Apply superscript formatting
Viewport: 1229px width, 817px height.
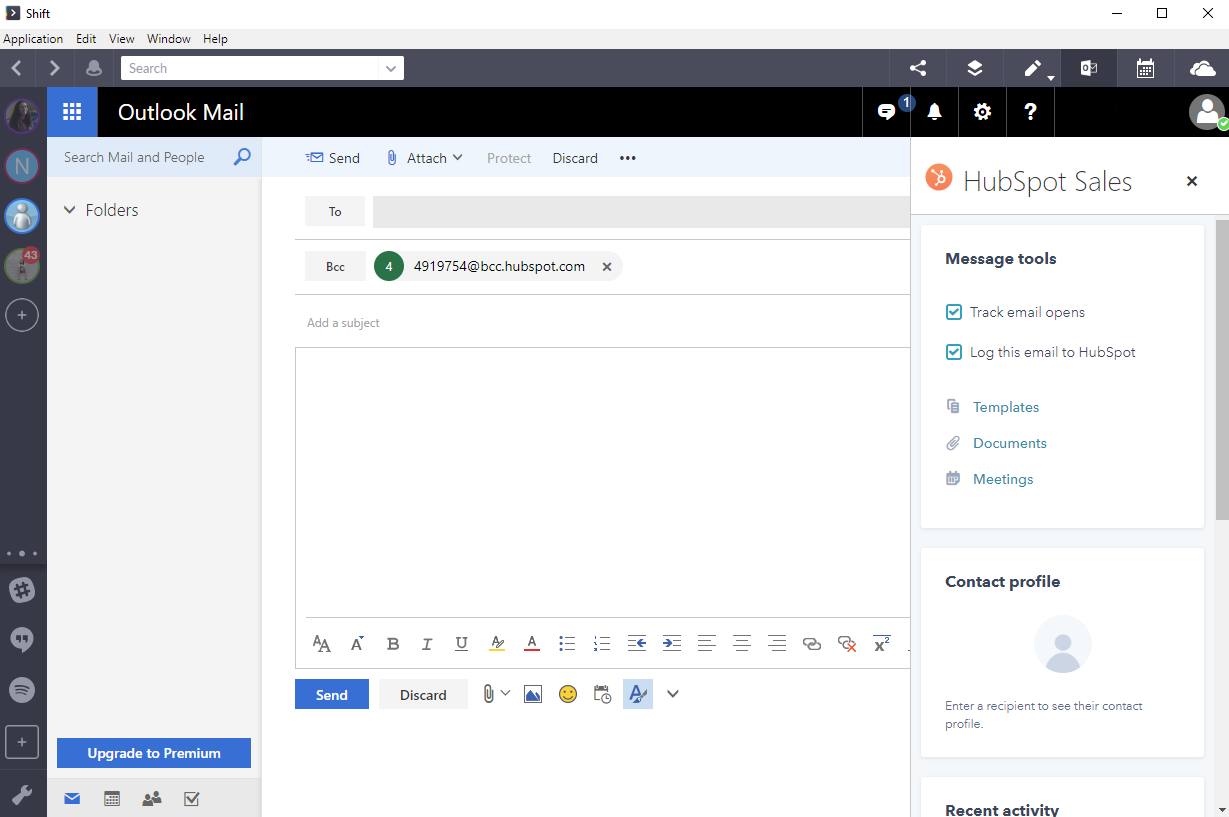[882, 644]
